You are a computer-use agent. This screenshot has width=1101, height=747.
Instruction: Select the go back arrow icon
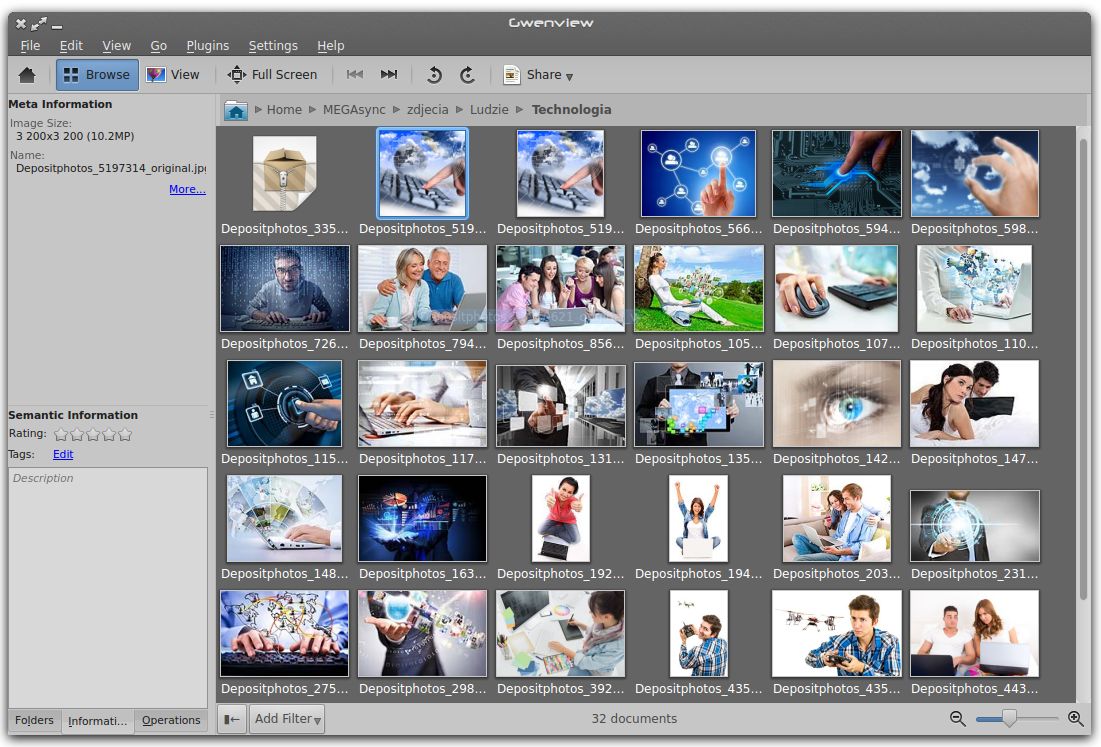pyautogui.click(x=434, y=74)
